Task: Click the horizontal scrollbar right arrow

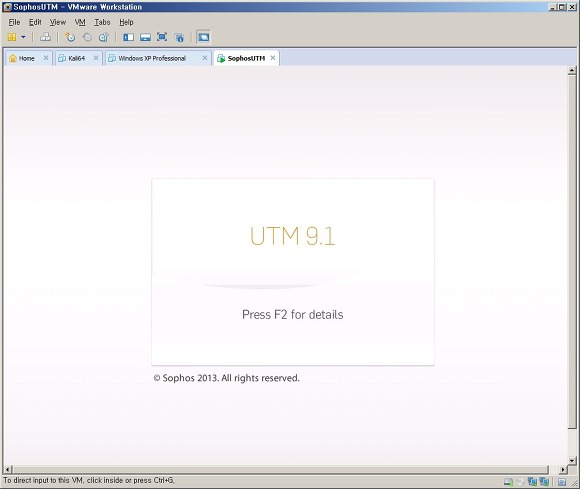Action: (x=563, y=469)
